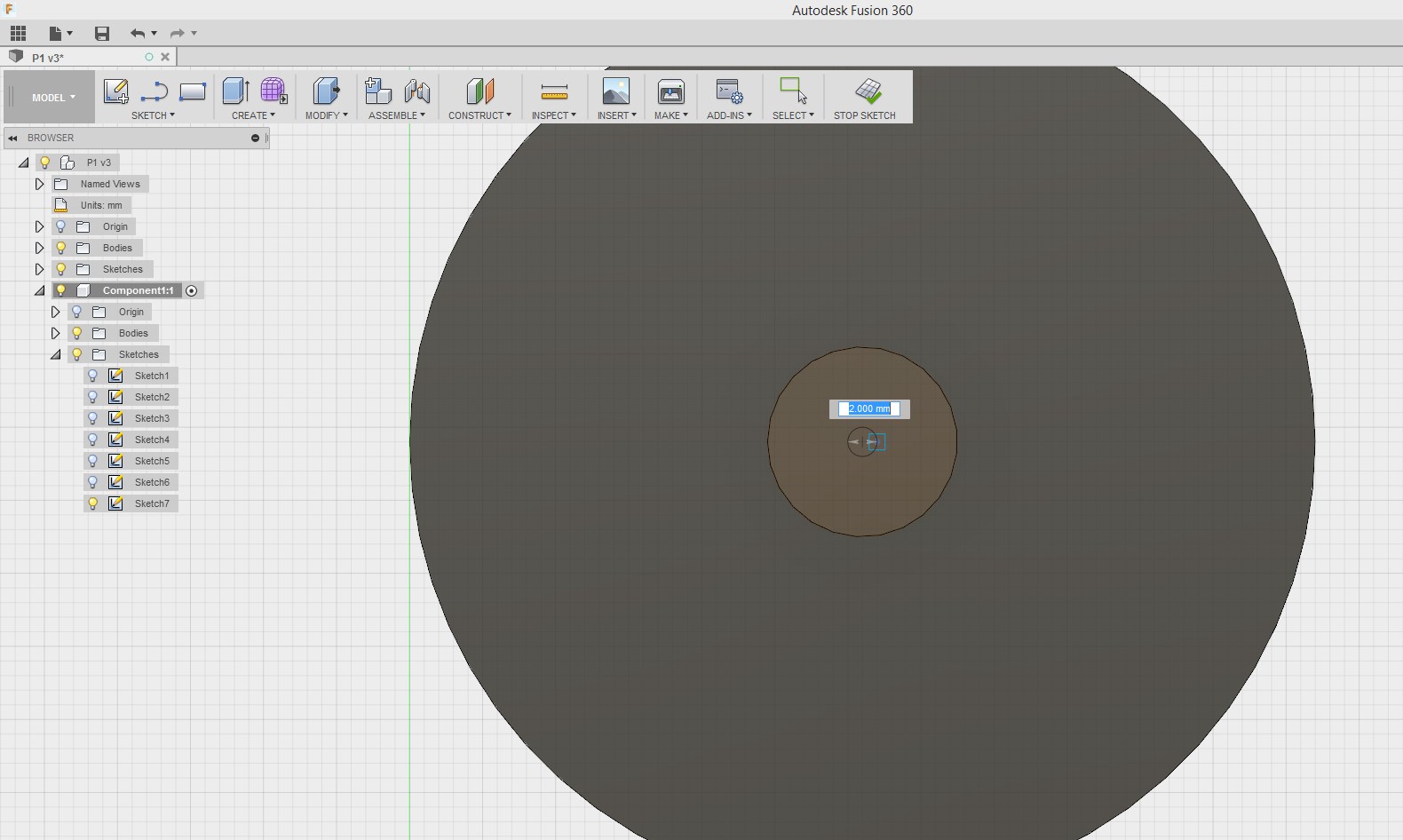This screenshot has width=1403, height=840.
Task: Select the Select tool icon
Action: (793, 91)
